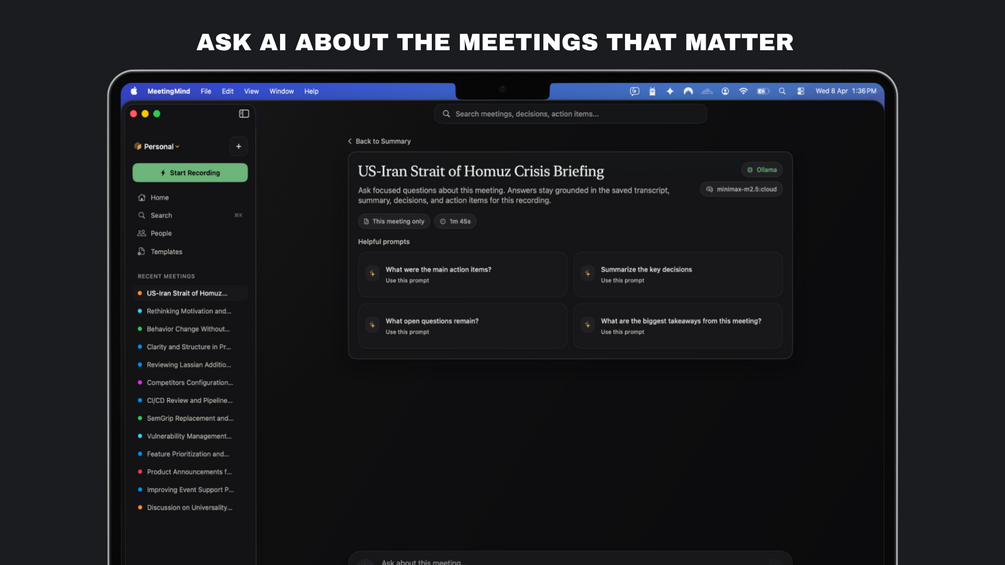This screenshot has width=1005, height=565.
Task: Open Competitors Configuration meeting
Action: 190,382
